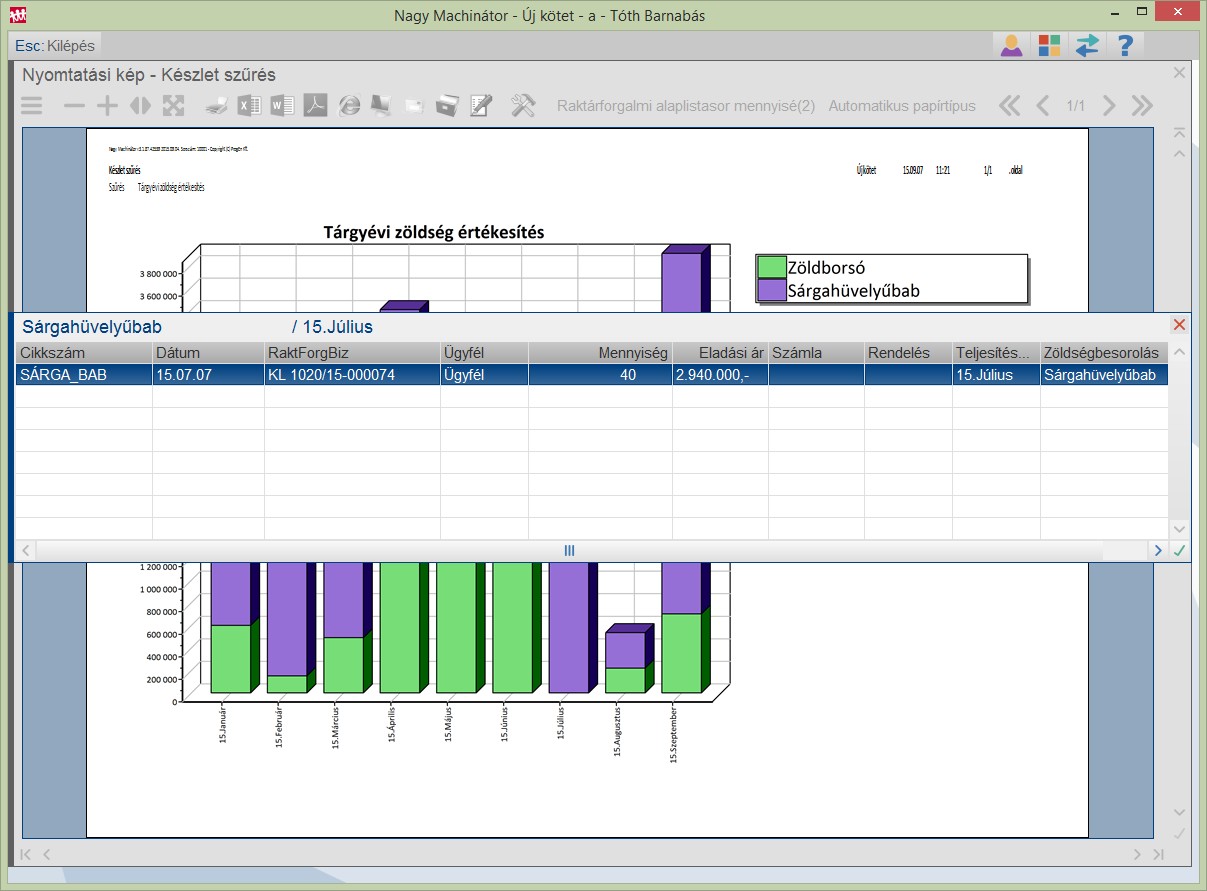Open the tools wrench-and-hammer settings icon

(x=523, y=106)
